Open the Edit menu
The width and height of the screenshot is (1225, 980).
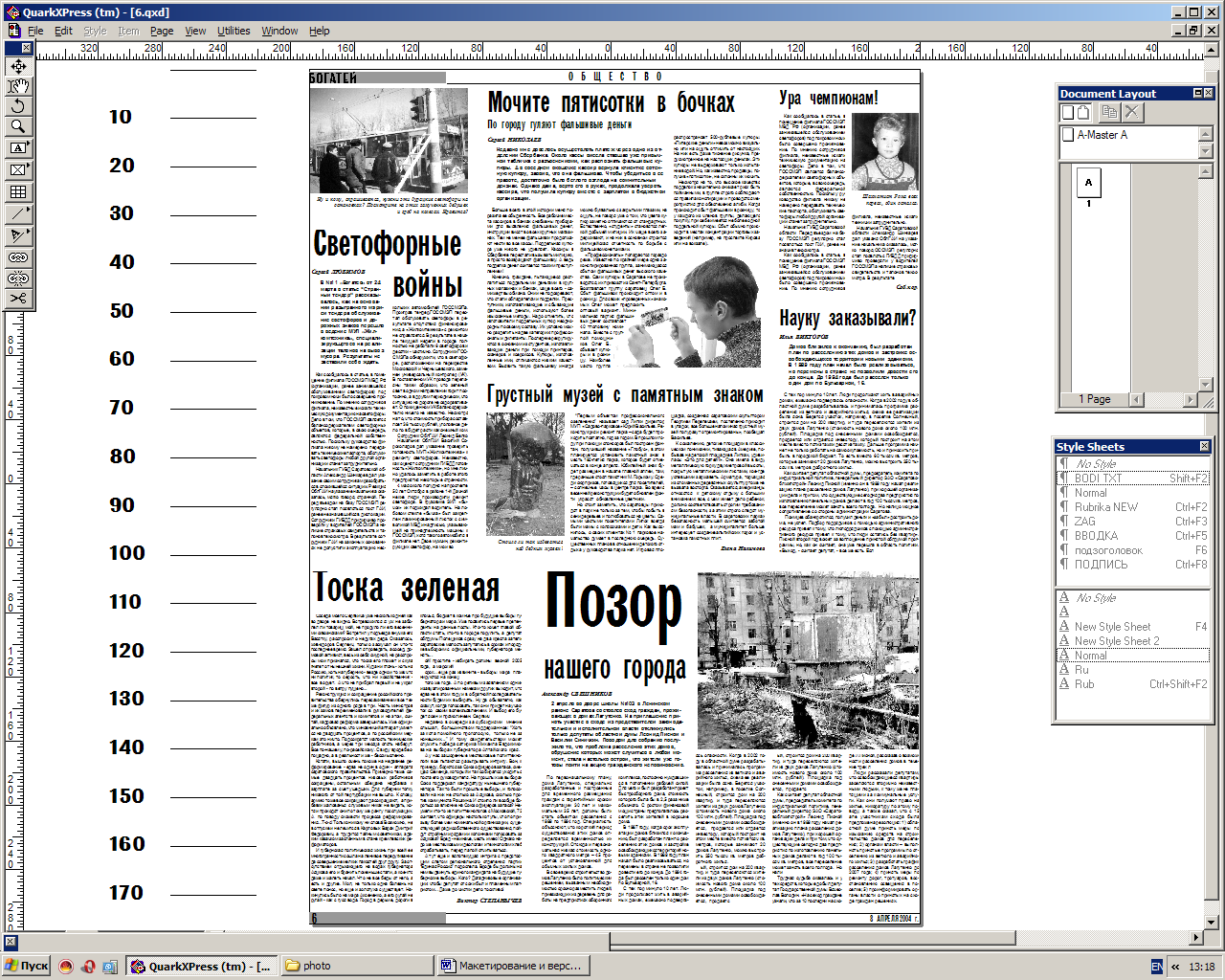pos(63,31)
